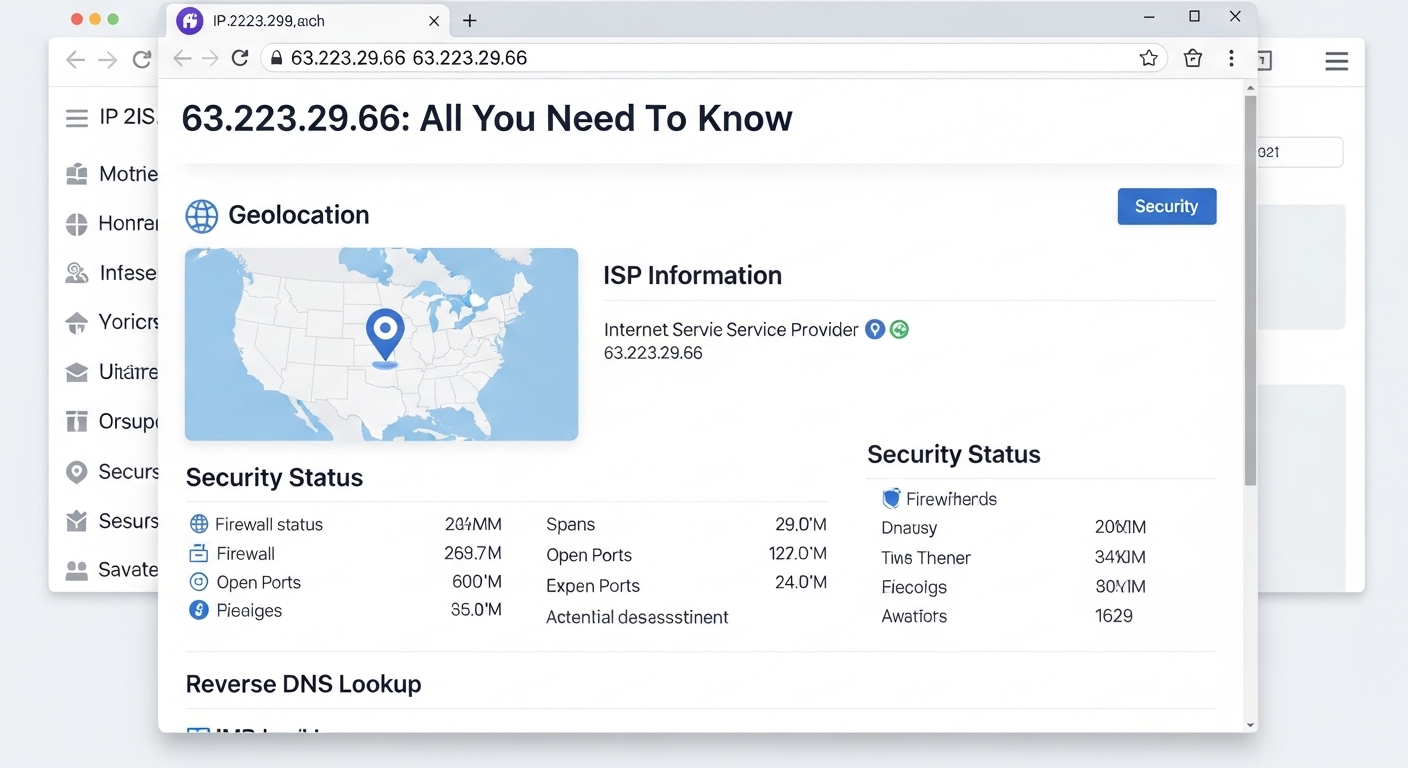1408x768 pixels.
Task: Click the address bar URL field
Action: point(700,58)
